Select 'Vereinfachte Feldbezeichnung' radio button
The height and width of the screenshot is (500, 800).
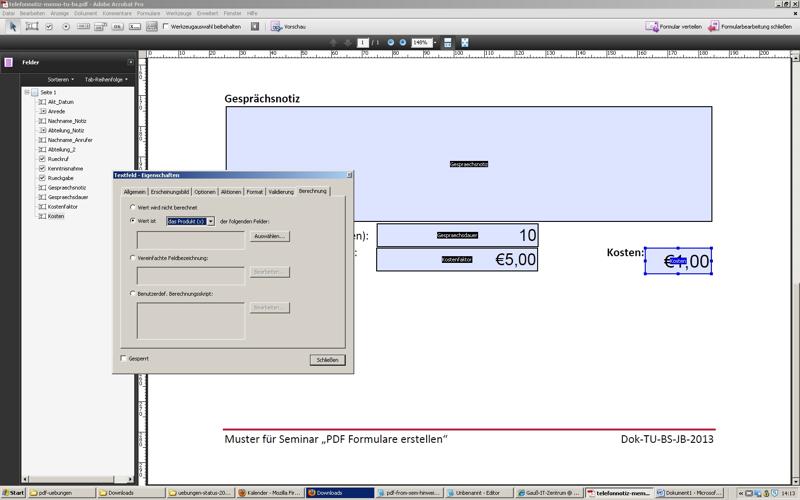(x=133, y=258)
